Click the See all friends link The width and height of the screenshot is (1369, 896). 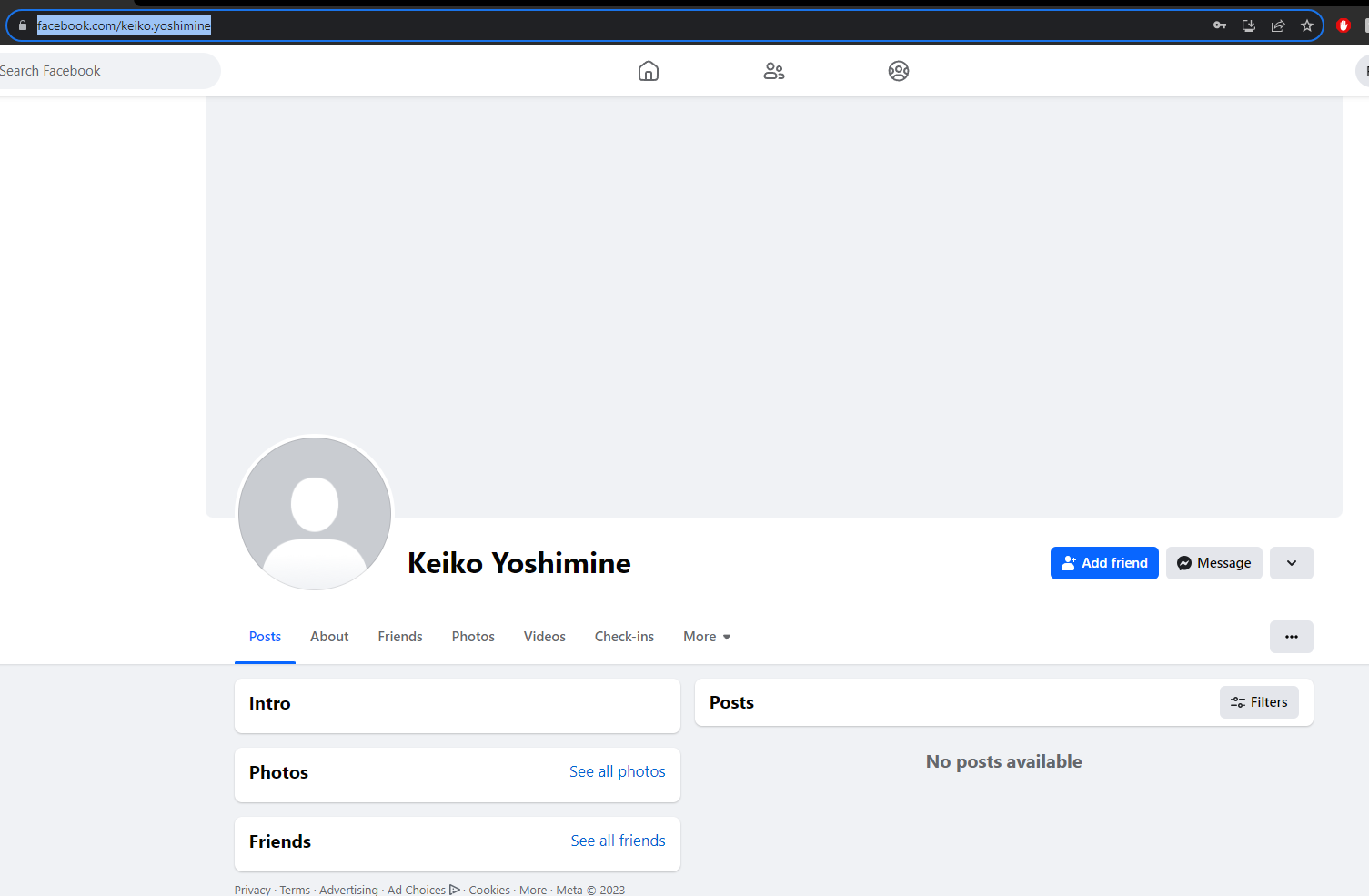pos(619,841)
